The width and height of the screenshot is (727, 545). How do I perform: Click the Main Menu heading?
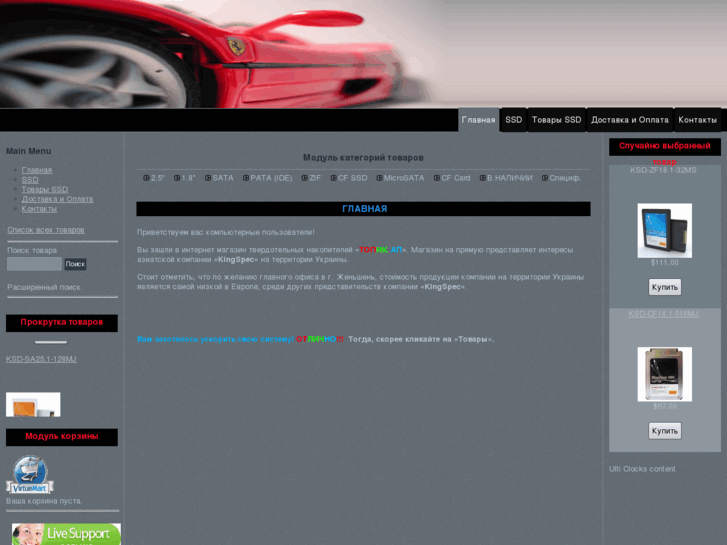click(29, 151)
